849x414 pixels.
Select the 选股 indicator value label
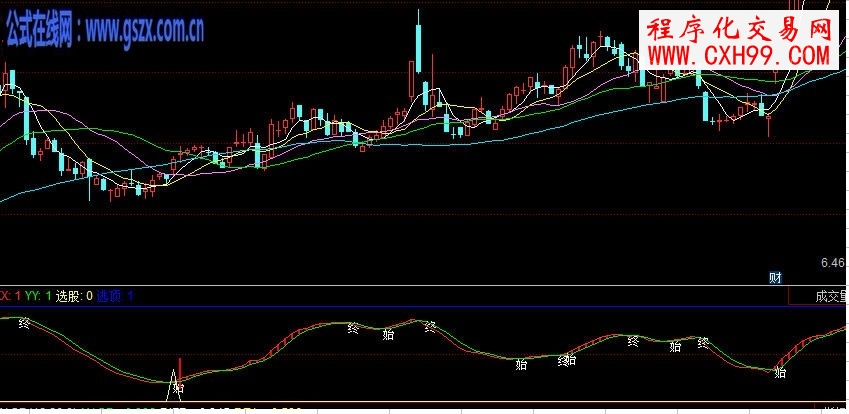click(74, 296)
